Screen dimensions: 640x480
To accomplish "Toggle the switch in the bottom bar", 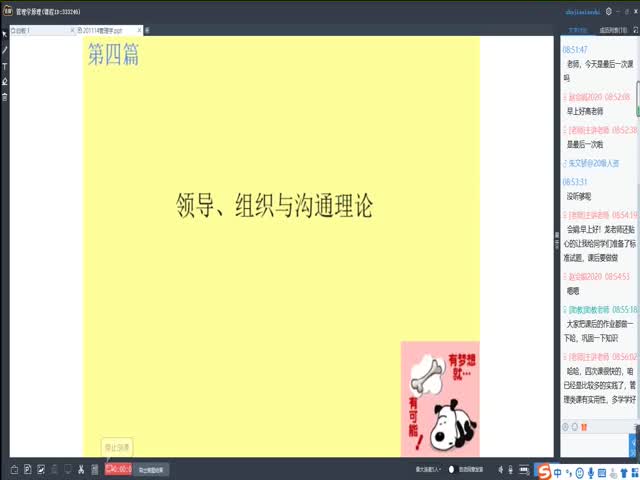I will click(451, 470).
